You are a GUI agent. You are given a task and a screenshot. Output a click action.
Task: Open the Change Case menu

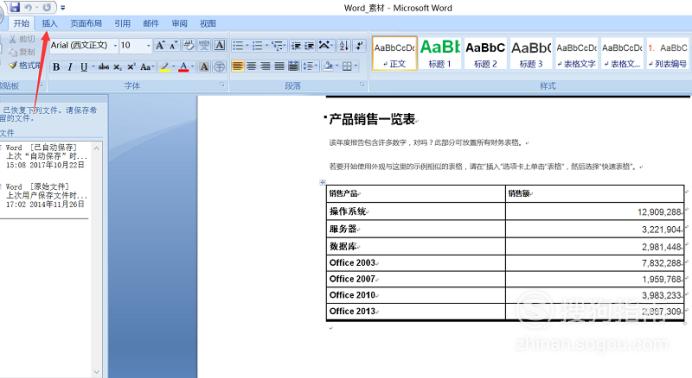(146, 67)
